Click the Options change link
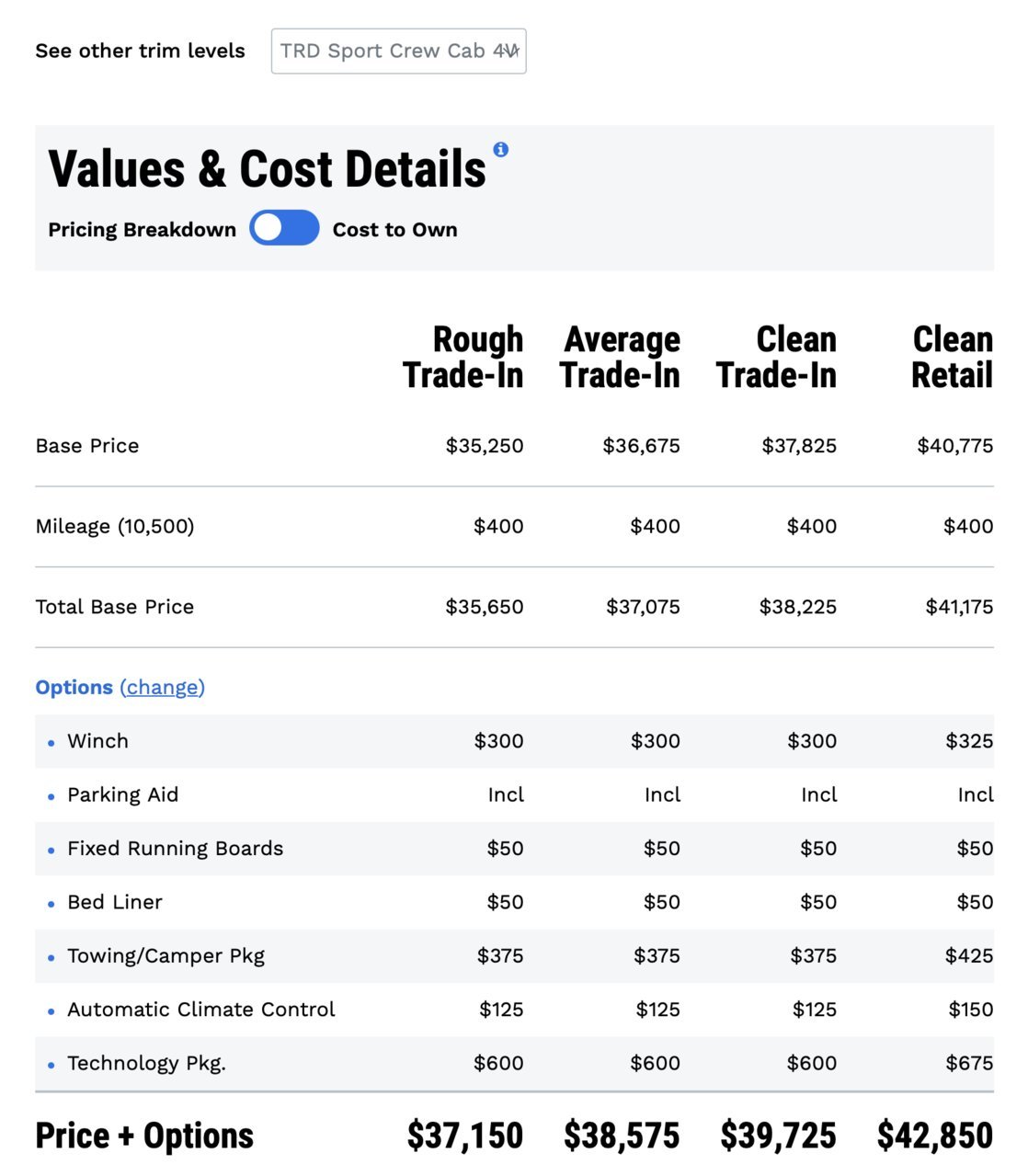Viewport: 1028px width, 1176px height. (163, 687)
